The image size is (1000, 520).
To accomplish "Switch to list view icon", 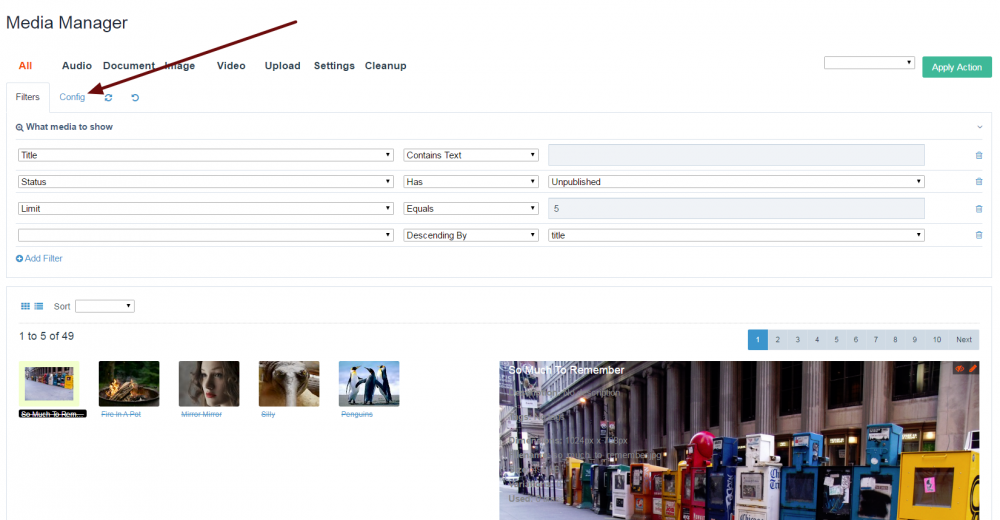I will (x=39, y=306).
